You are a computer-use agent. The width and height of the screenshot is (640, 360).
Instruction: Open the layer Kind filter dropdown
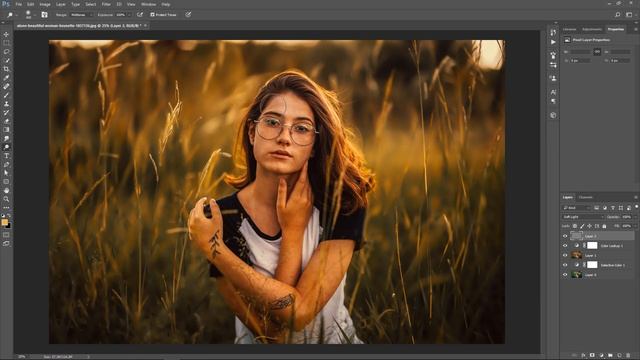pyautogui.click(x=577, y=208)
